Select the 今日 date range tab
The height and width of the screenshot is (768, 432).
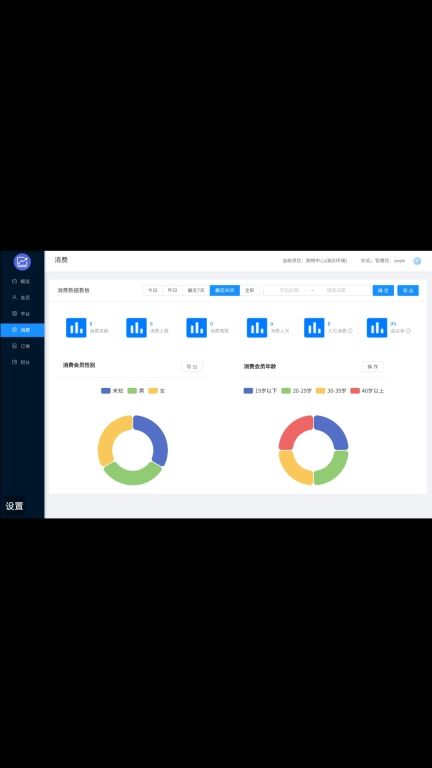click(152, 290)
